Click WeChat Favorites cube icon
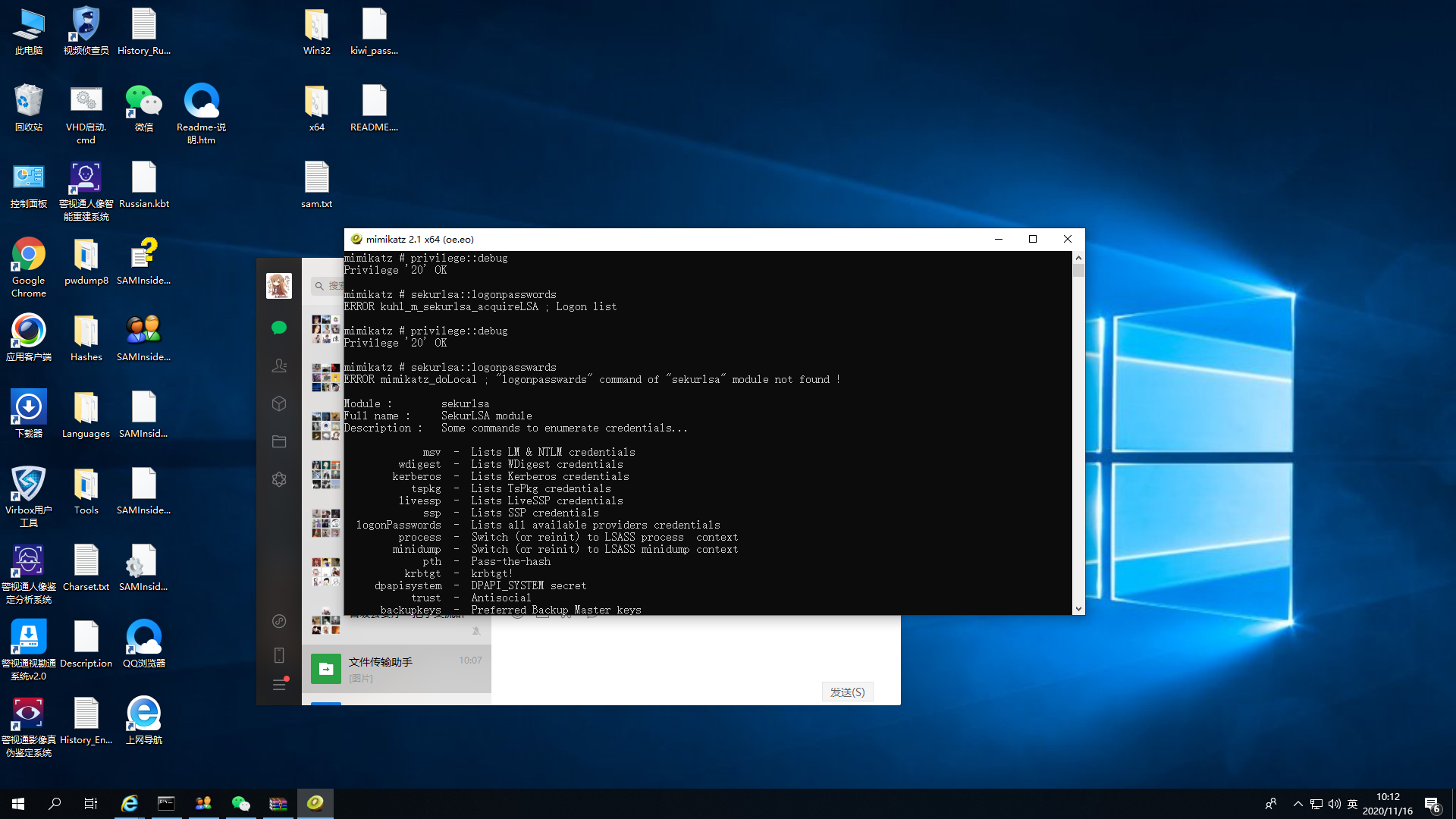The height and width of the screenshot is (819, 1456). pos(279,403)
